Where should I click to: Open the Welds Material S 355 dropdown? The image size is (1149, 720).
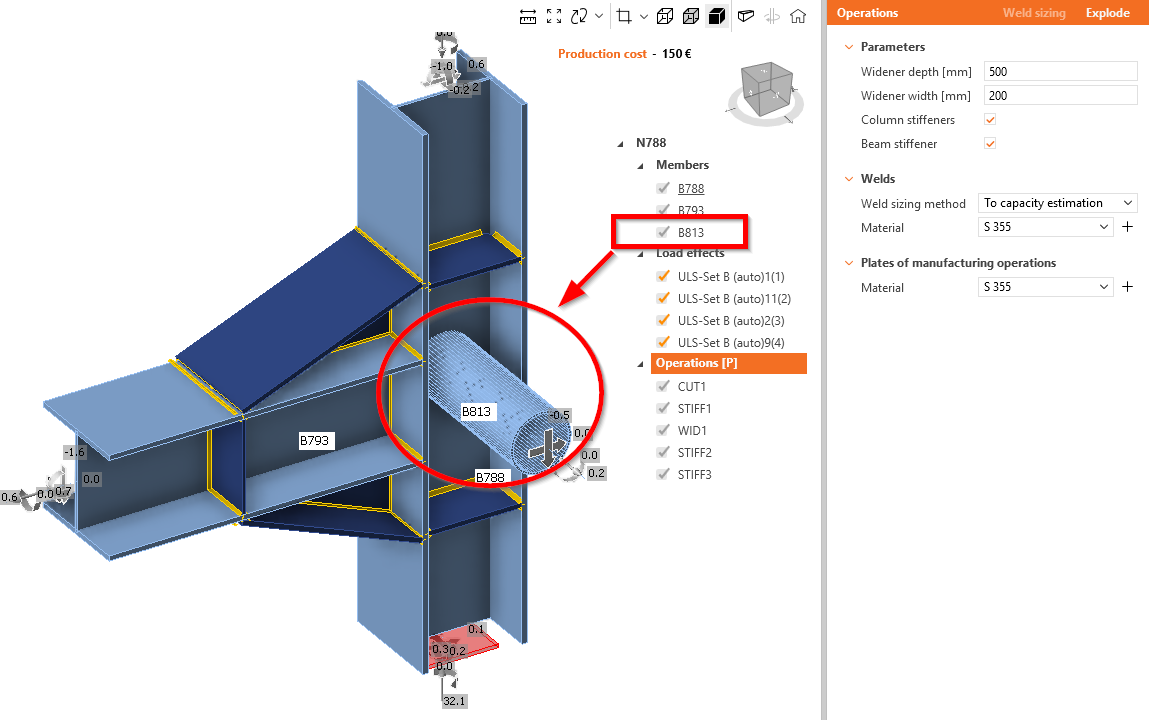pos(1046,227)
